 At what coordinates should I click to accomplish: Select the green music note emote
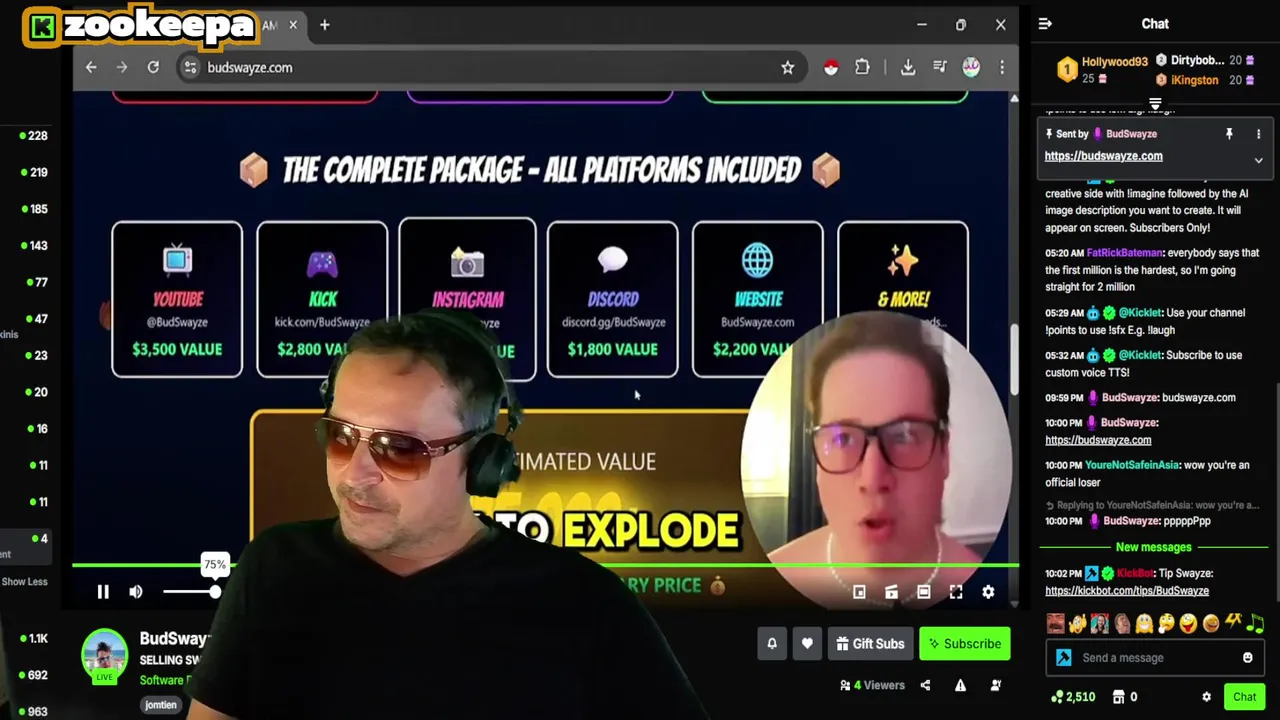[x=1256, y=623]
